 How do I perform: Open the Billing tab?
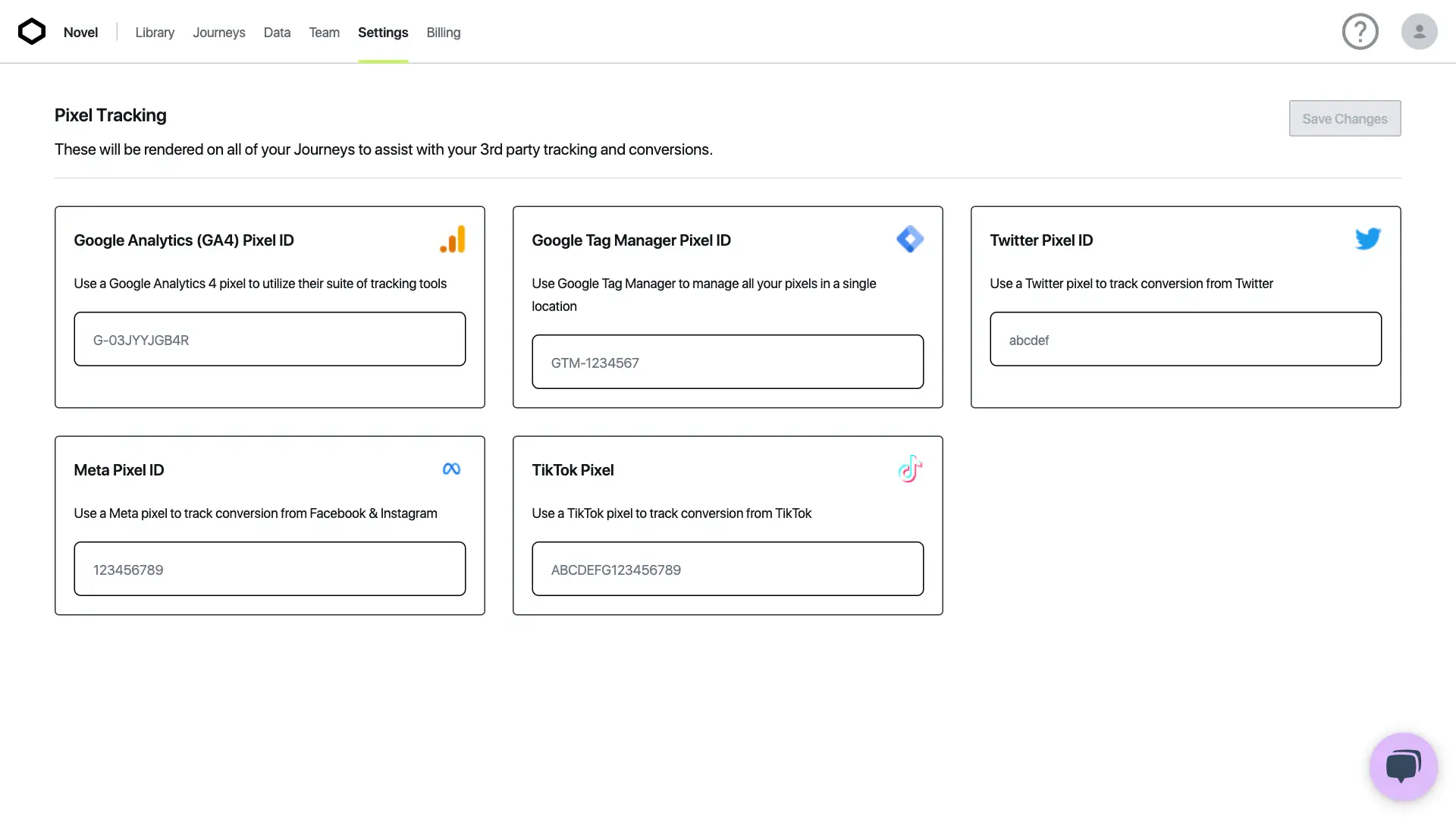(x=444, y=33)
